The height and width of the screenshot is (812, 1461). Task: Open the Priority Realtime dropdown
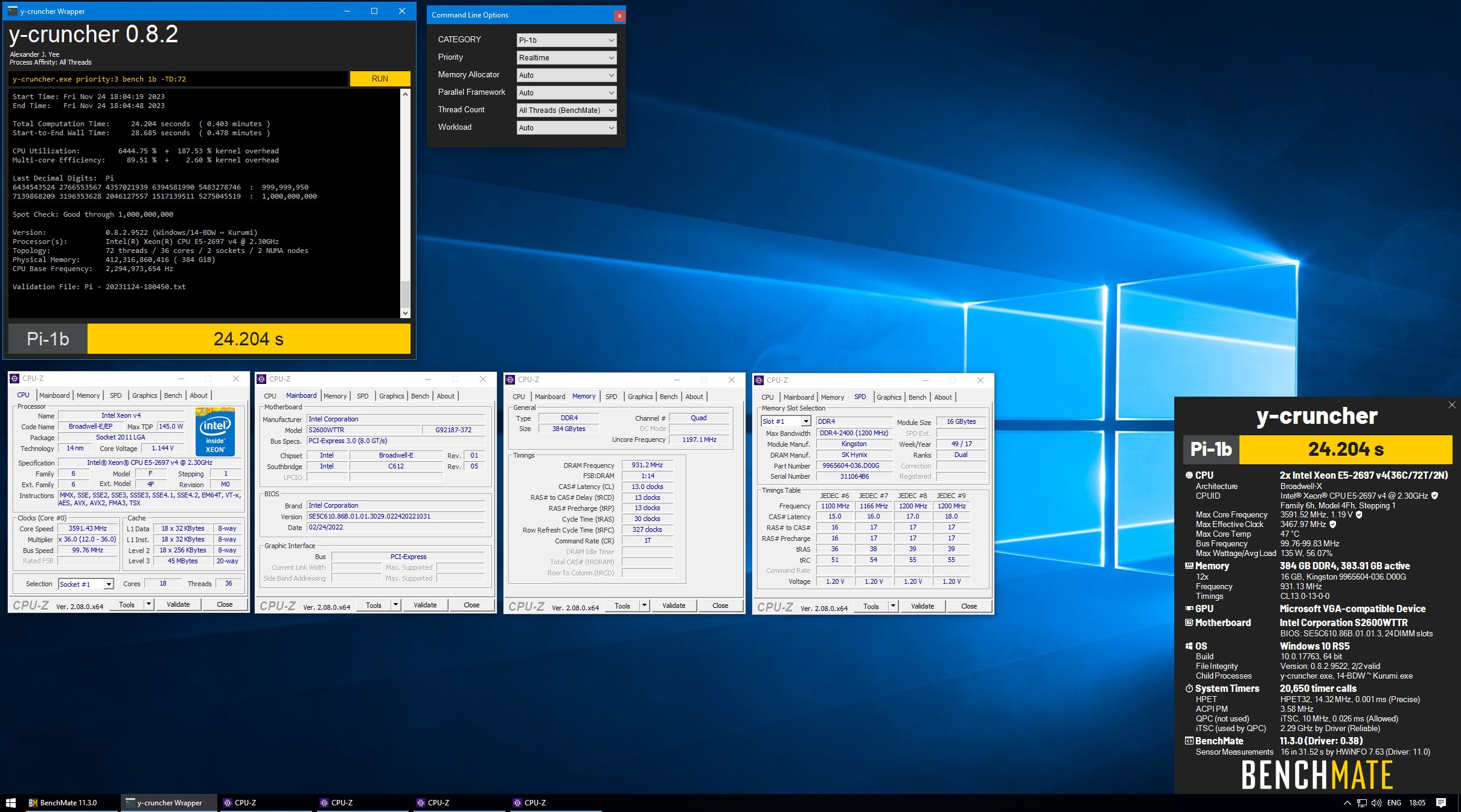coord(566,57)
